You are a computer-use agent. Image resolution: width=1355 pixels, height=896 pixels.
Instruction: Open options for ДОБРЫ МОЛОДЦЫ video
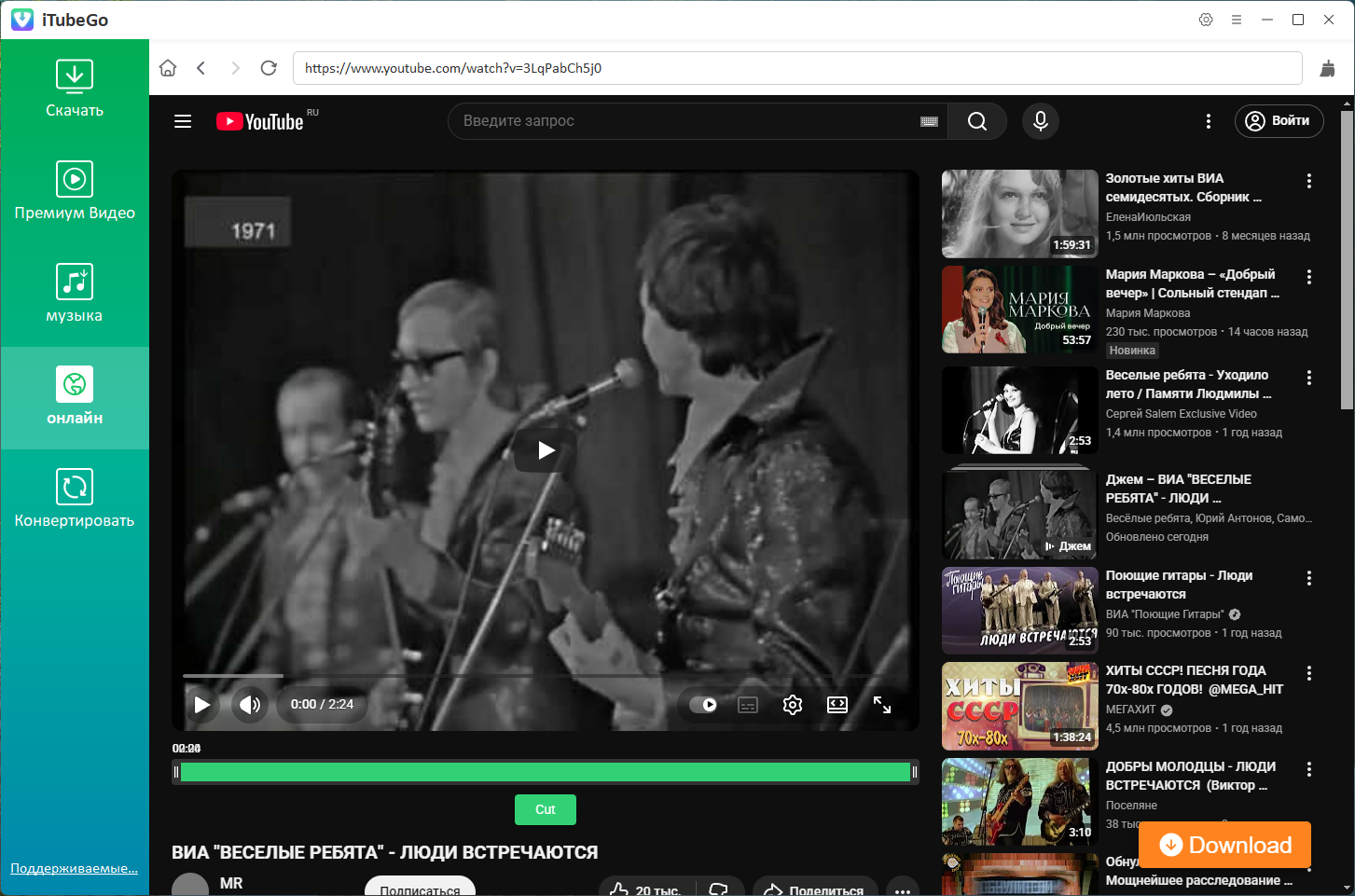1309,769
